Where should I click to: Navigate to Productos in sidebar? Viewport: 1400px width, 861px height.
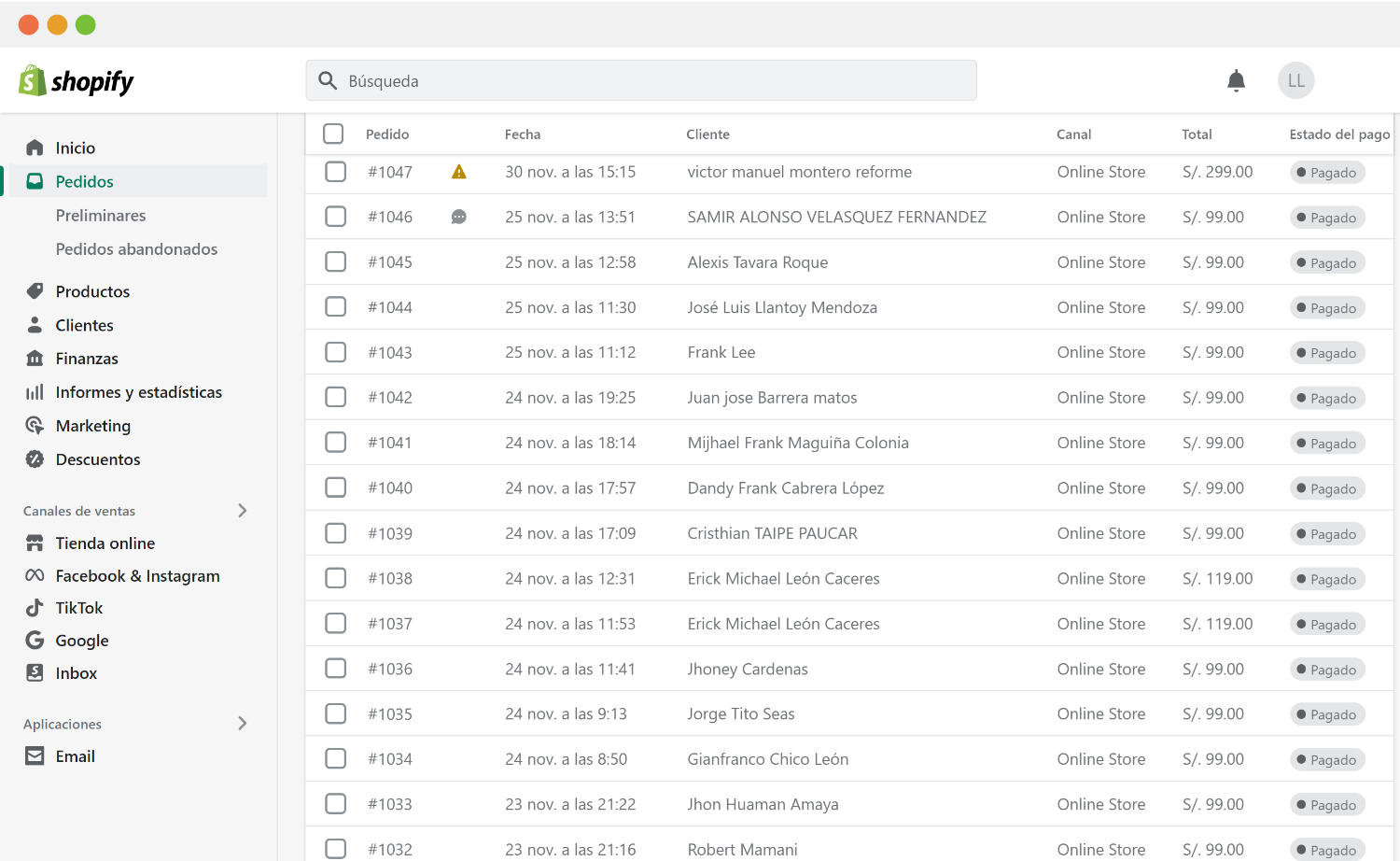(92, 291)
